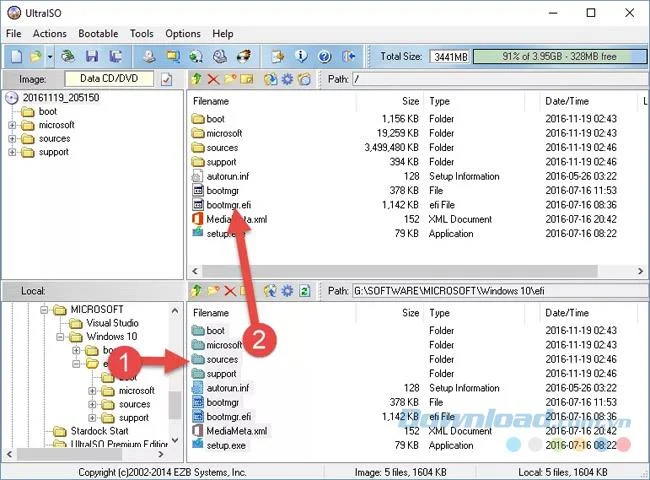Image resolution: width=650 pixels, height=480 pixels.
Task: Click the Exit door icon in main toolbar
Action: click(349, 56)
